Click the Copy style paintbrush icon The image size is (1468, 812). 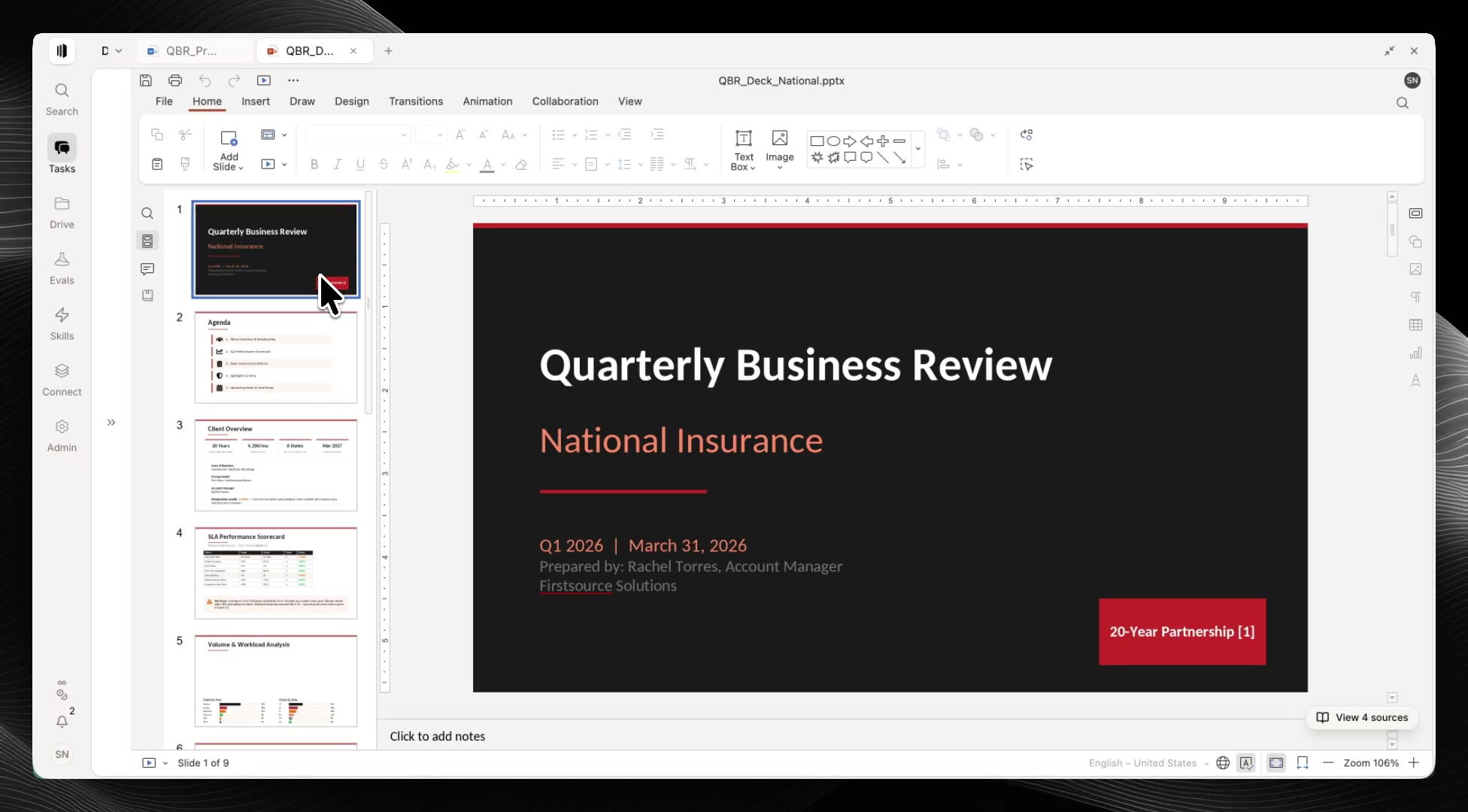coord(186,165)
